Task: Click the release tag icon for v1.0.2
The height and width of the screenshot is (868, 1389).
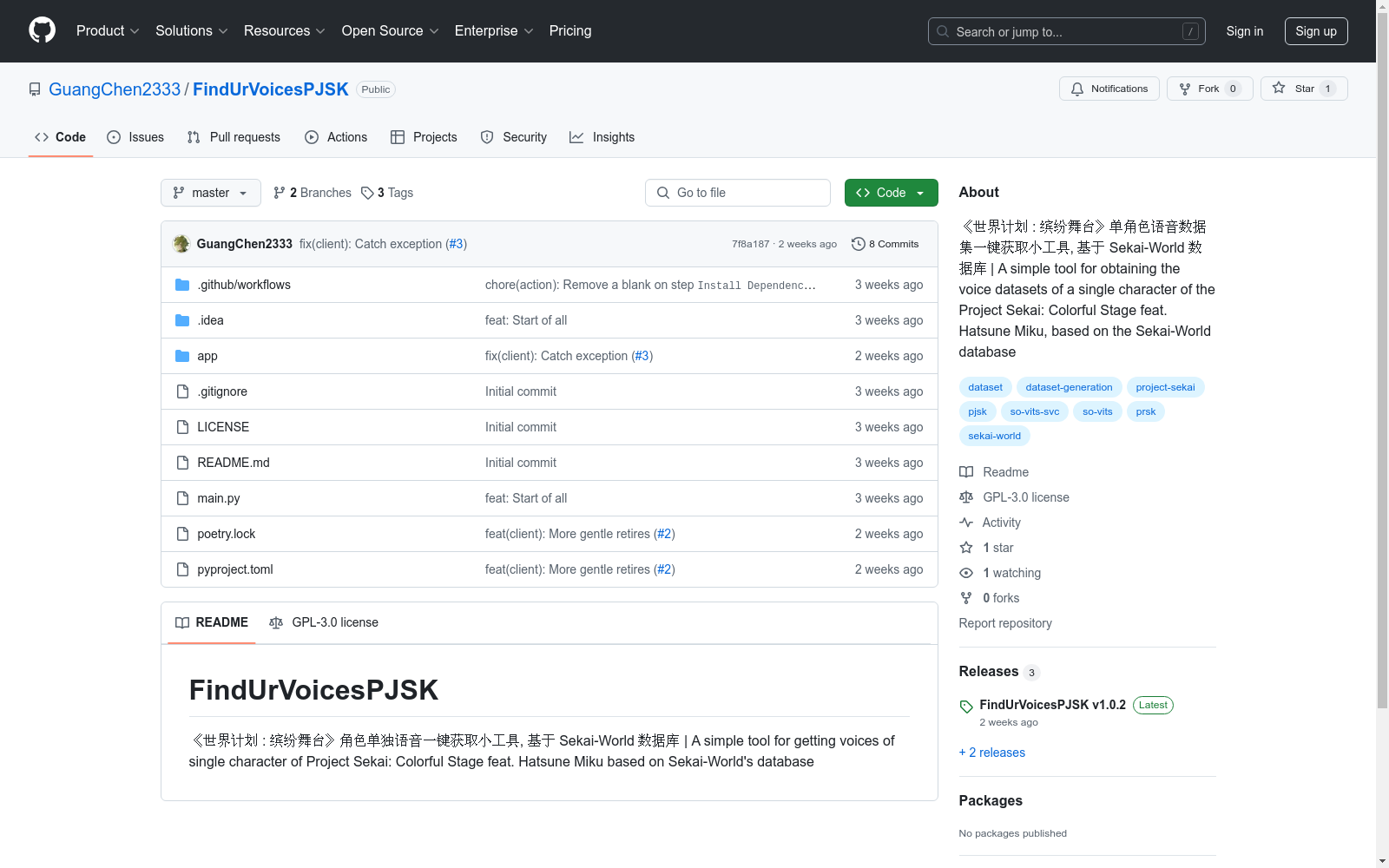Action: (966, 707)
